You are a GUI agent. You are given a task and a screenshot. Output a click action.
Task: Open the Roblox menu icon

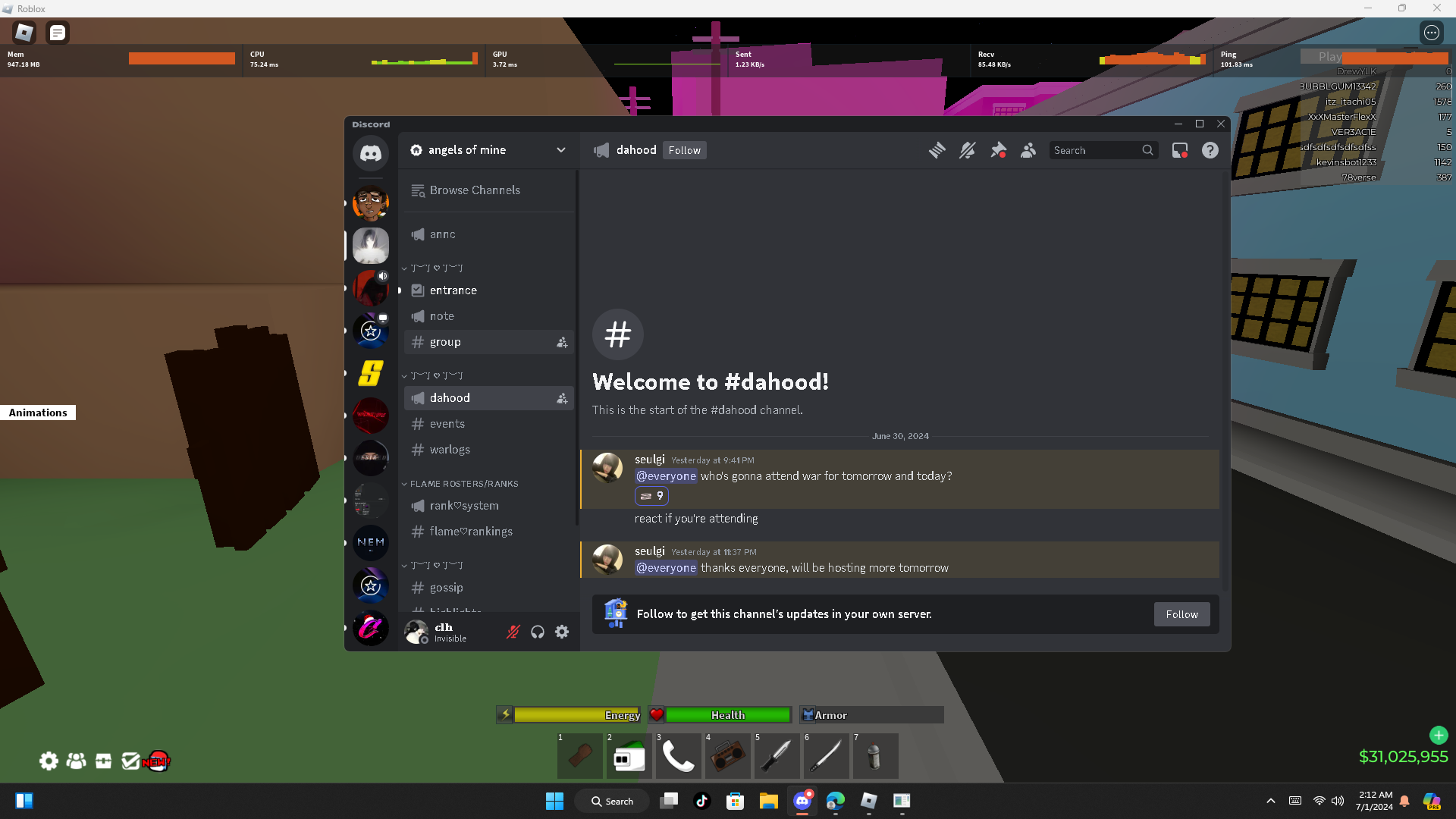tap(24, 33)
